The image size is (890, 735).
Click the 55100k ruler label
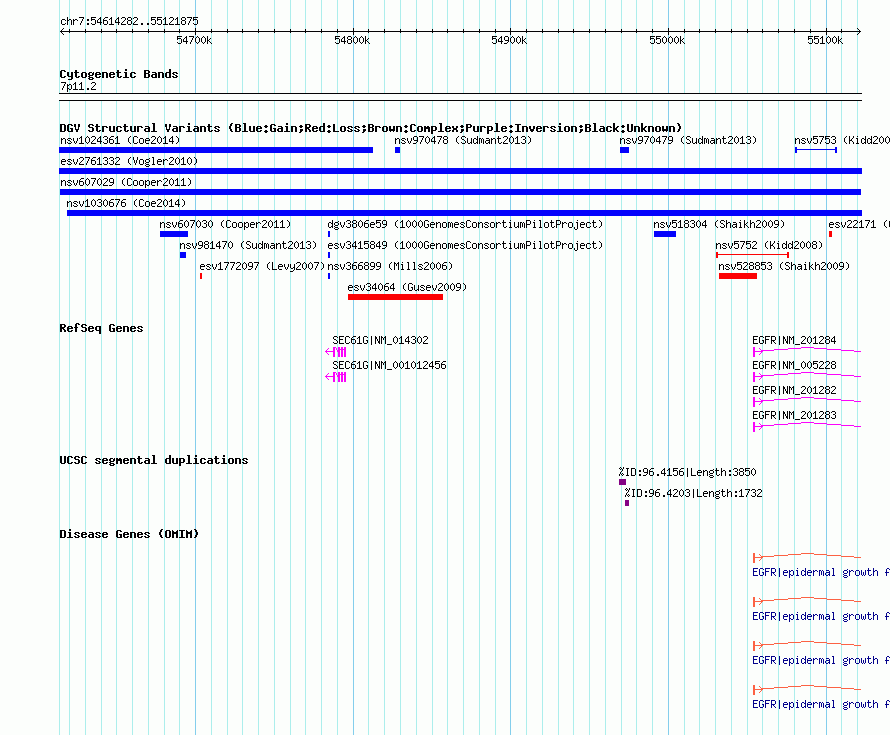point(825,40)
